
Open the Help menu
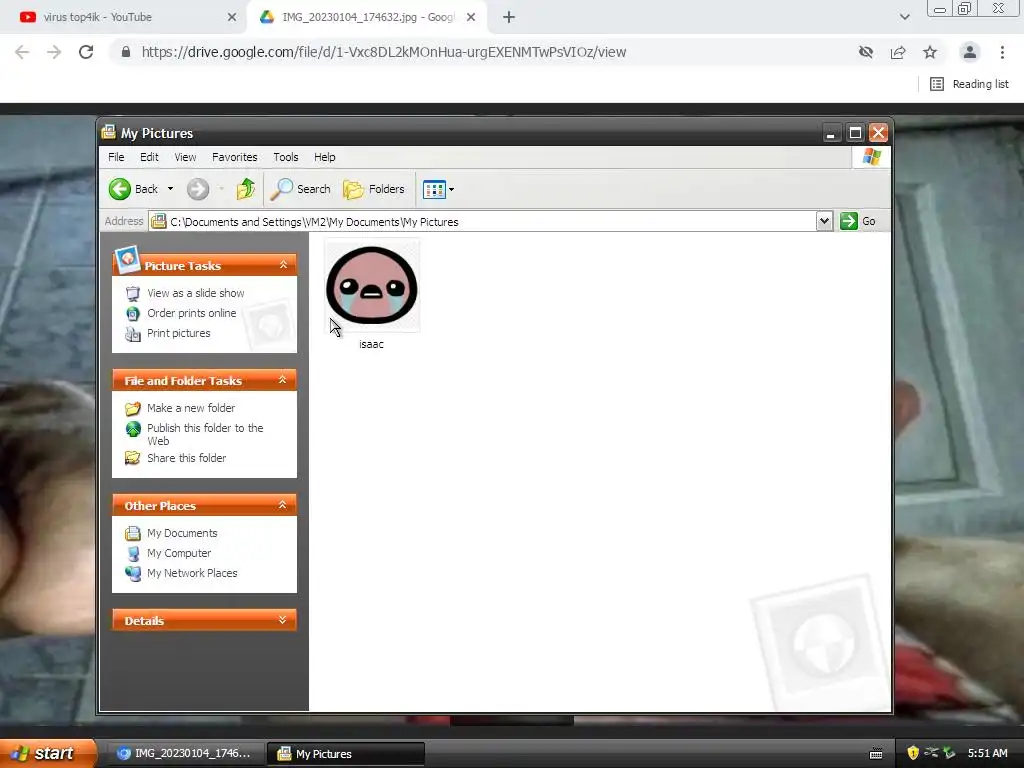pos(325,157)
